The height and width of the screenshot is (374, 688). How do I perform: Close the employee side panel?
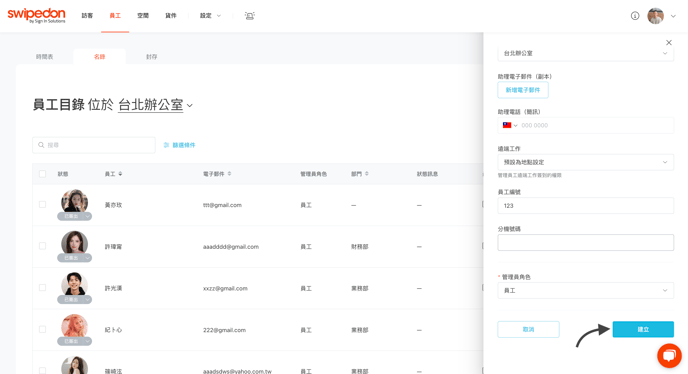(669, 43)
